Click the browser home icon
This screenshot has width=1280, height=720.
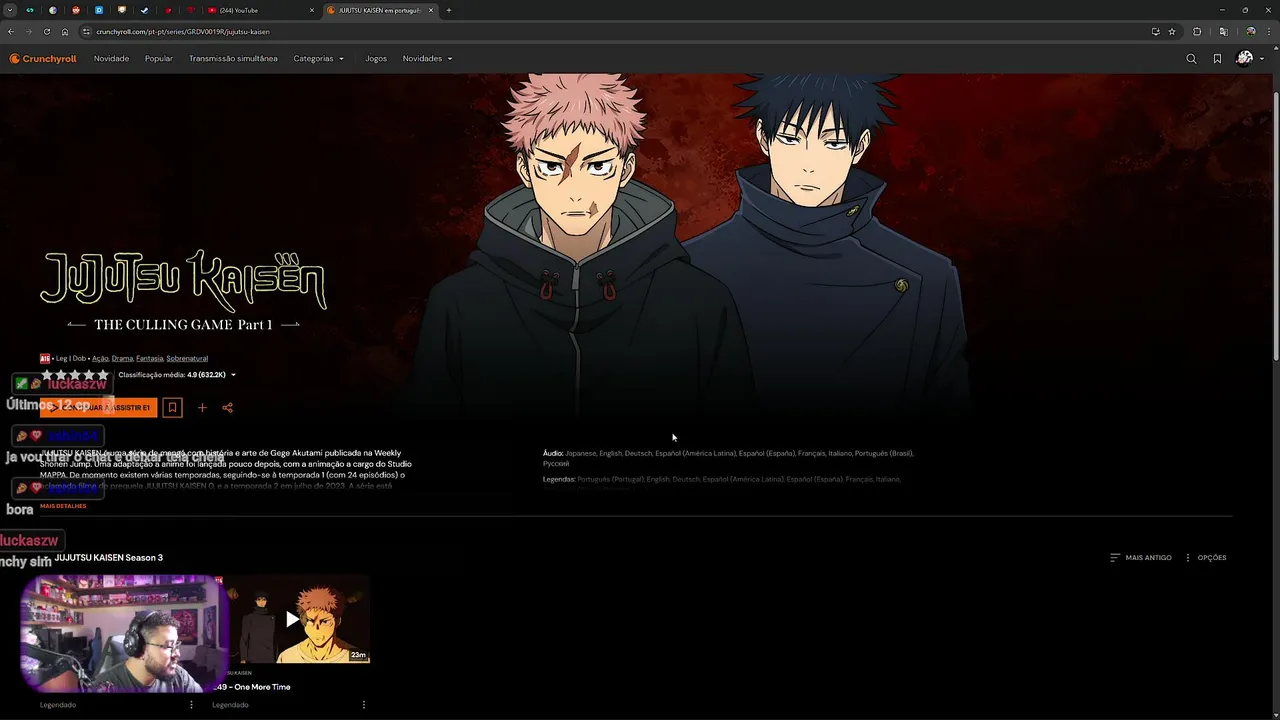65,31
